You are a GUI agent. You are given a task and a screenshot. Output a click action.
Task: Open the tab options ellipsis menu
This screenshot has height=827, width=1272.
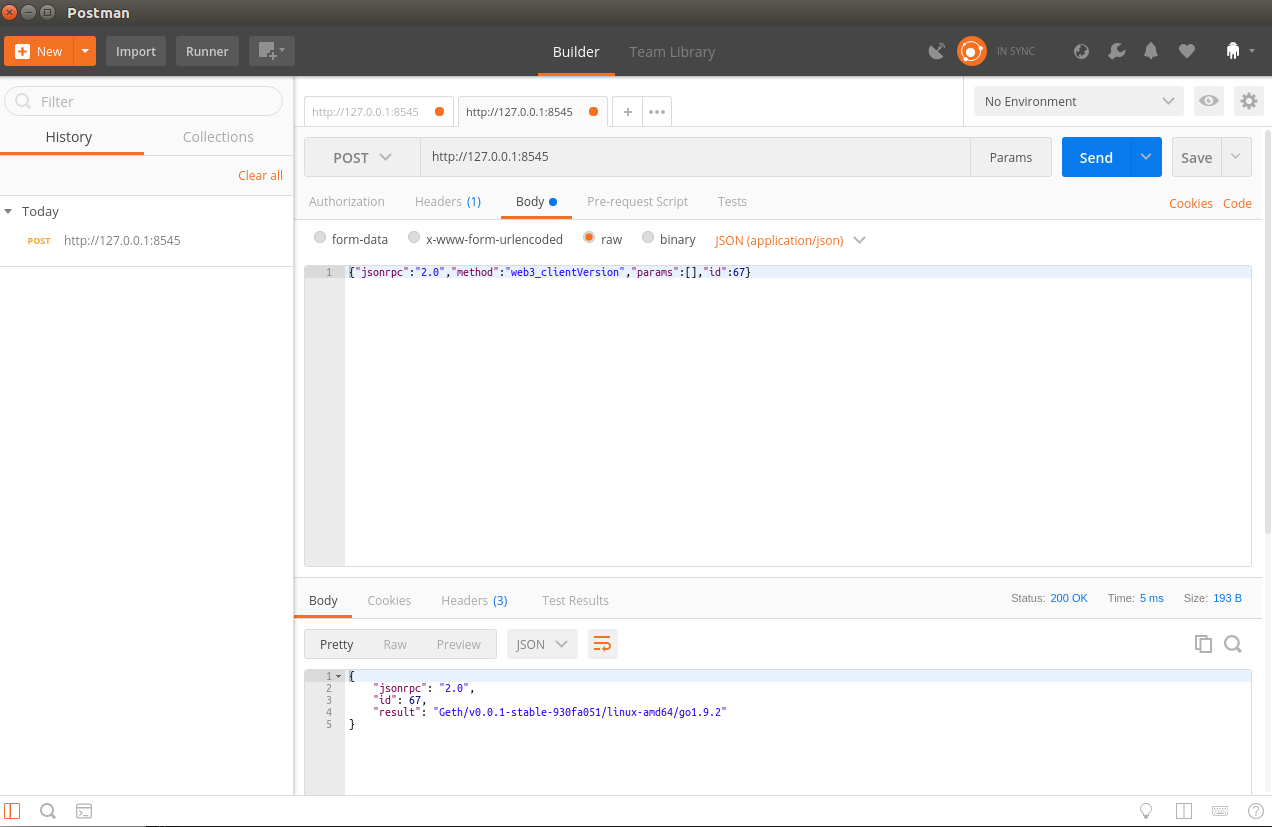point(657,112)
